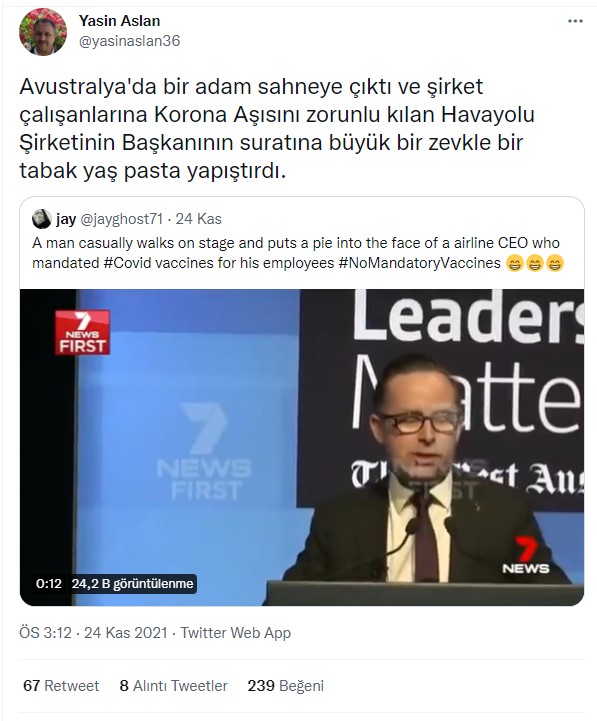View the 239 Beğeni list
The width and height of the screenshot is (597, 721).
click(x=286, y=686)
